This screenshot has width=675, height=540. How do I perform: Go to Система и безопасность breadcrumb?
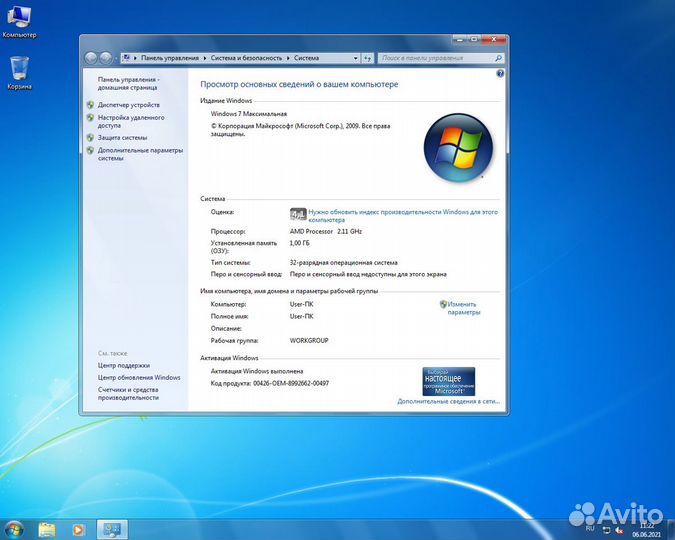(246, 58)
